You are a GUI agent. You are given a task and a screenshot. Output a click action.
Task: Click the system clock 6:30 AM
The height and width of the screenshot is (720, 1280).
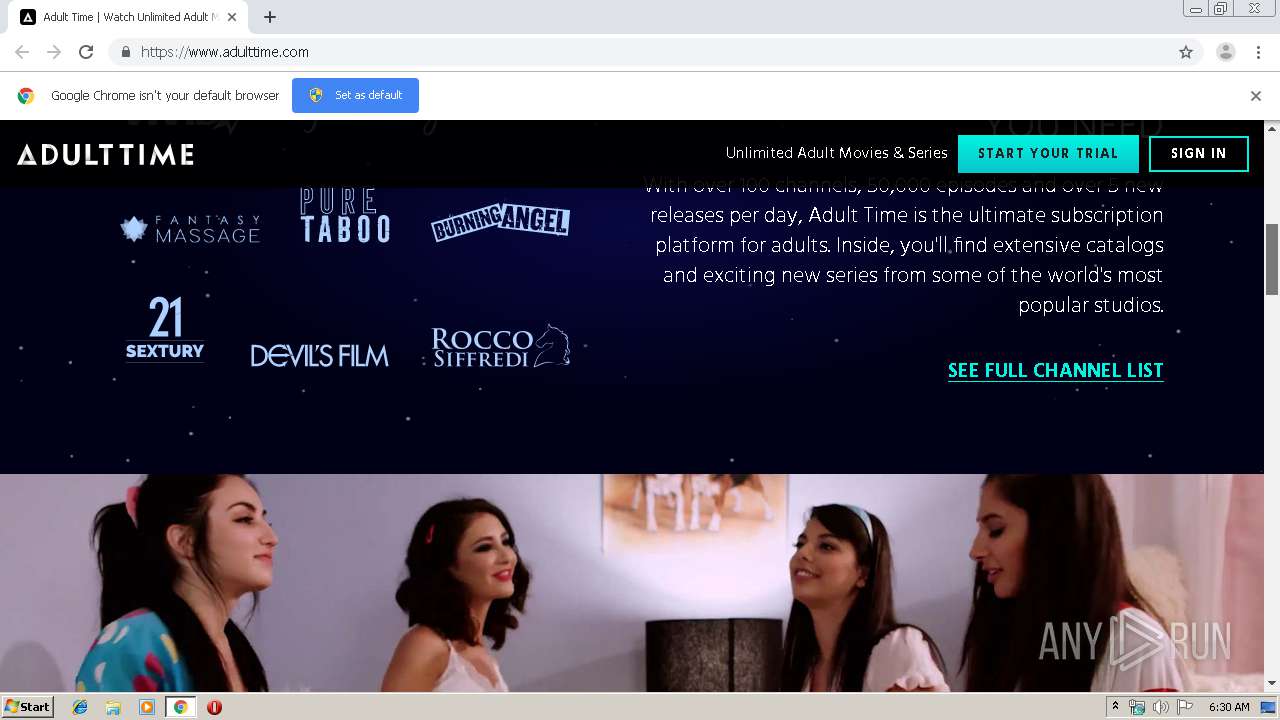point(1229,707)
